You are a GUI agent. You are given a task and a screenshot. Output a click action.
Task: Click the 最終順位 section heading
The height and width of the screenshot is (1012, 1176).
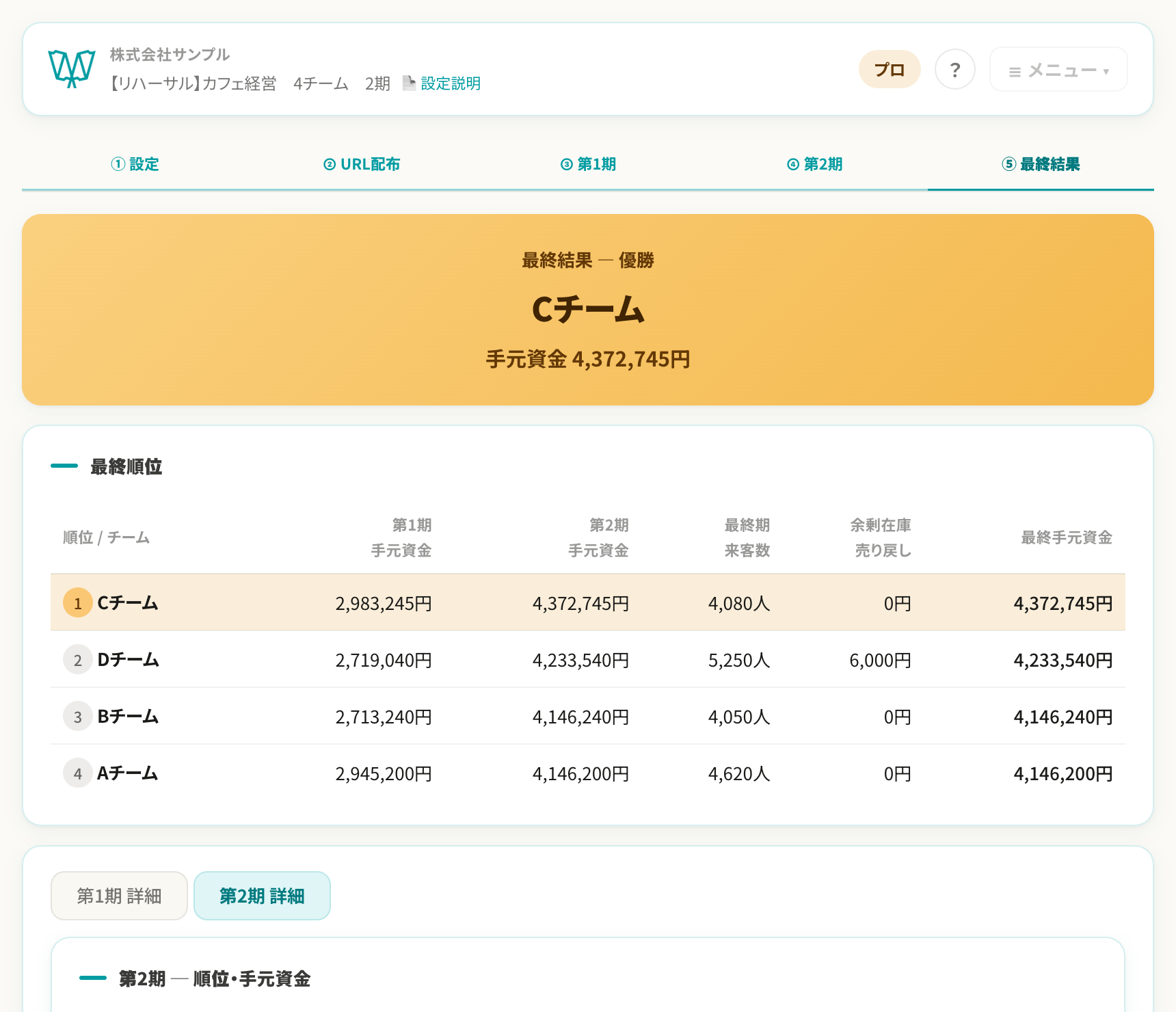point(126,466)
